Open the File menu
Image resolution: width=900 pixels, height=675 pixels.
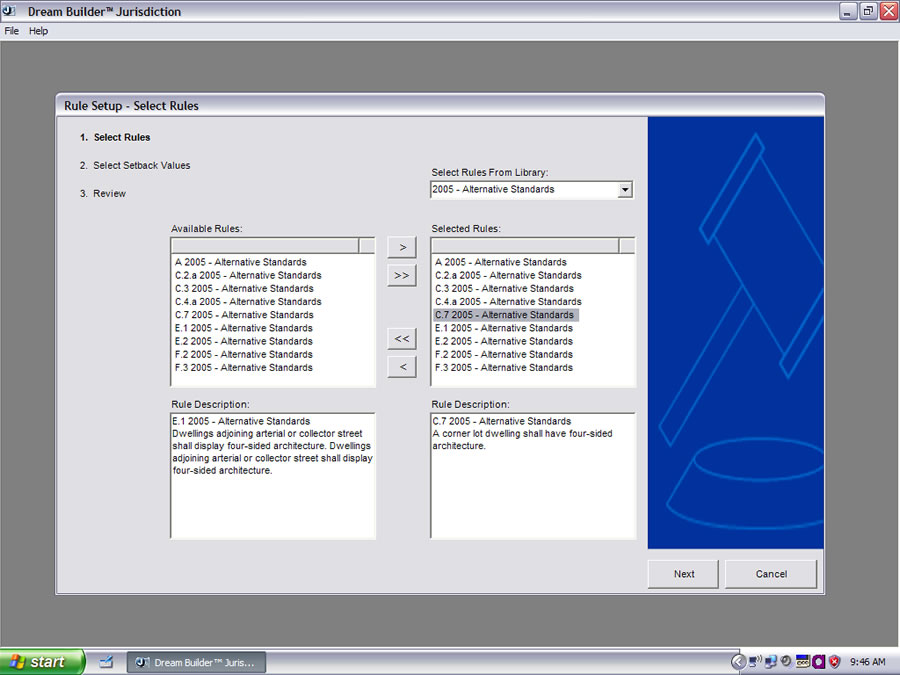pyautogui.click(x=11, y=31)
